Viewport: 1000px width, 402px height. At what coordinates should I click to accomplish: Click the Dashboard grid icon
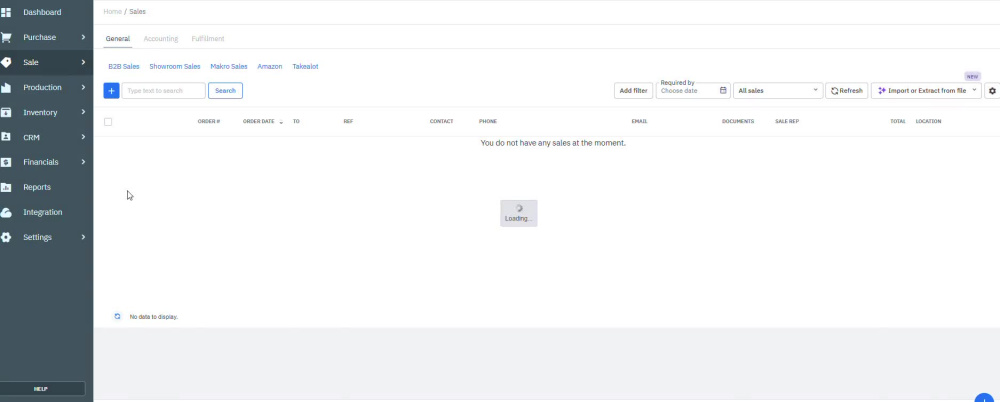(6, 12)
